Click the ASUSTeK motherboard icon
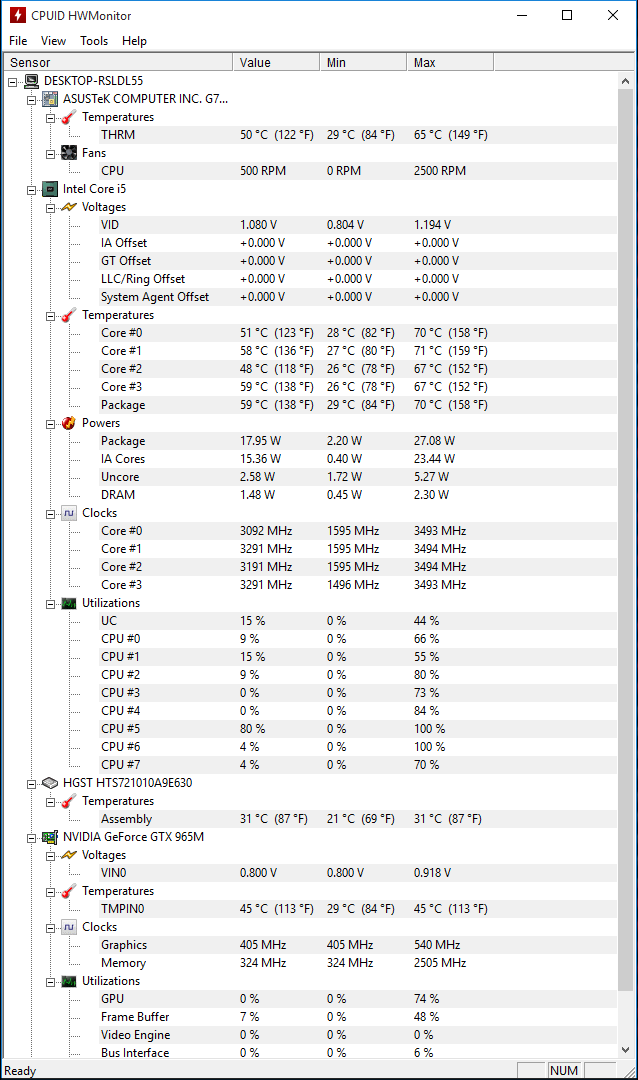The image size is (638, 1080). coord(50,99)
